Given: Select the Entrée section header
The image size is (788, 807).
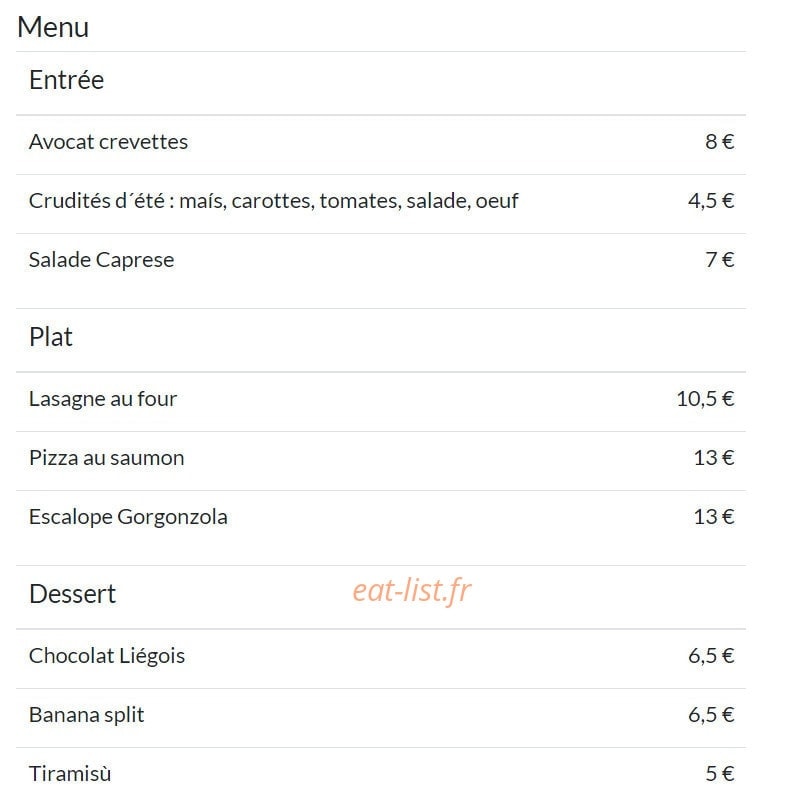Looking at the screenshot, I should coord(66,80).
